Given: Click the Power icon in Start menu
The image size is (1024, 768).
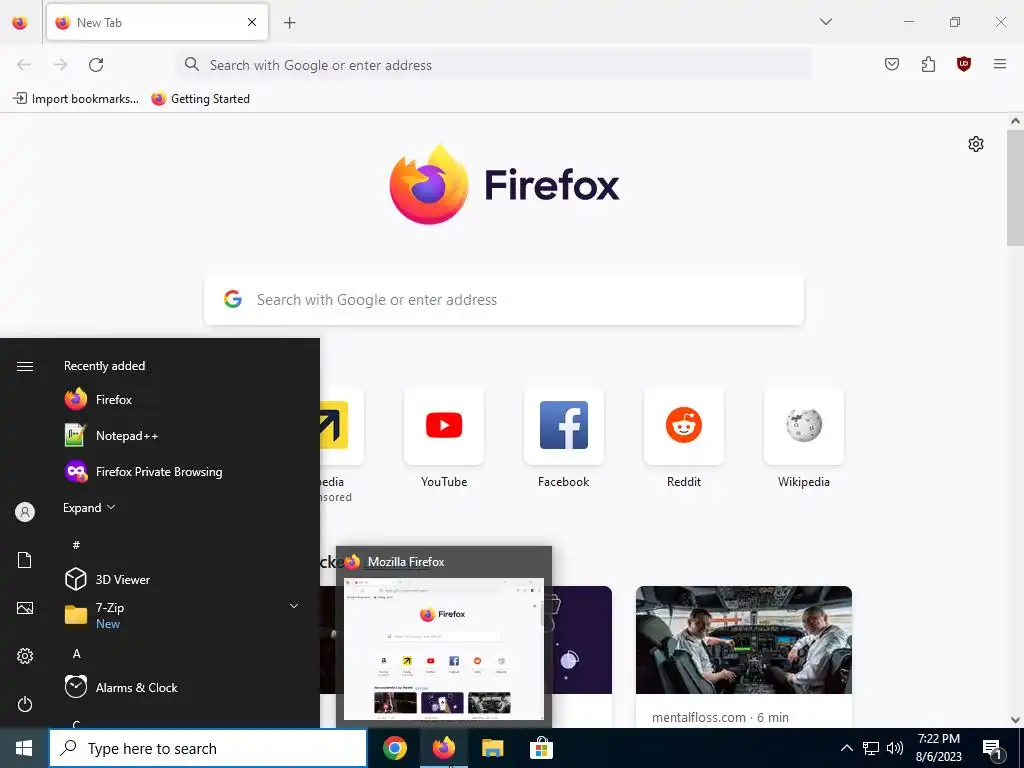Looking at the screenshot, I should coord(25,705).
